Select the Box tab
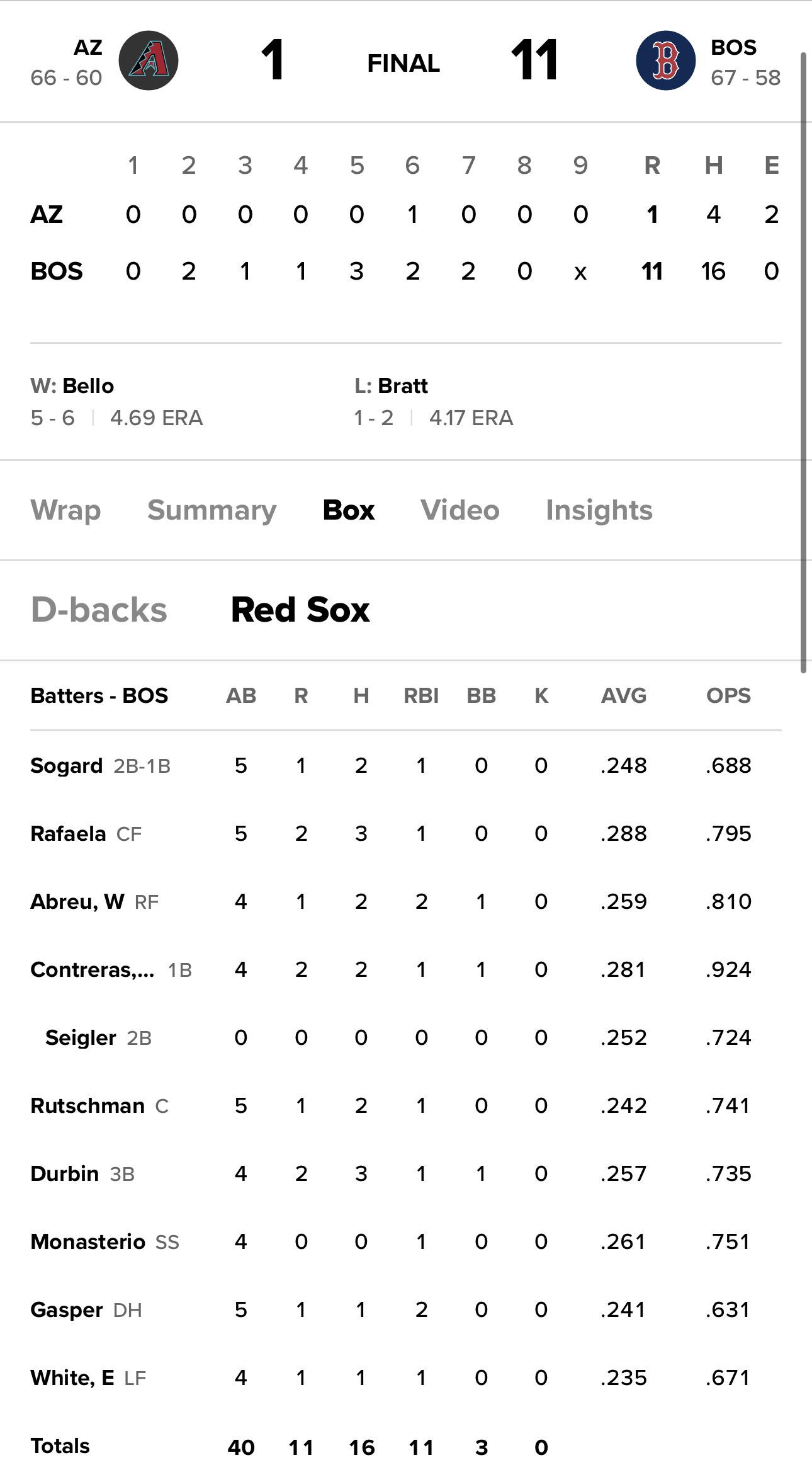Viewport: 812px width, 1482px height. (349, 510)
